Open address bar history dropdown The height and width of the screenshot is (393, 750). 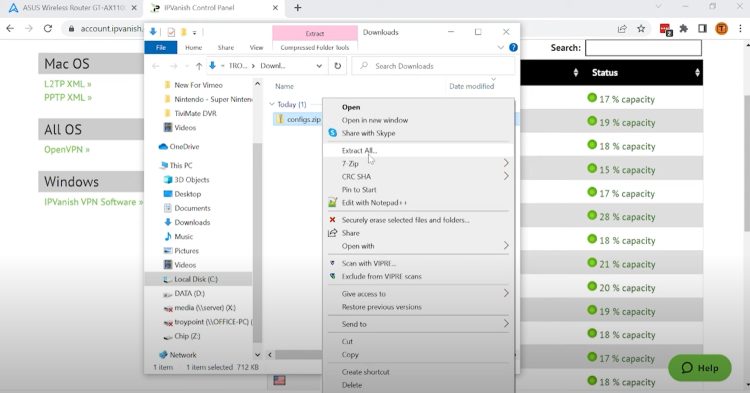pyautogui.click(x=319, y=66)
